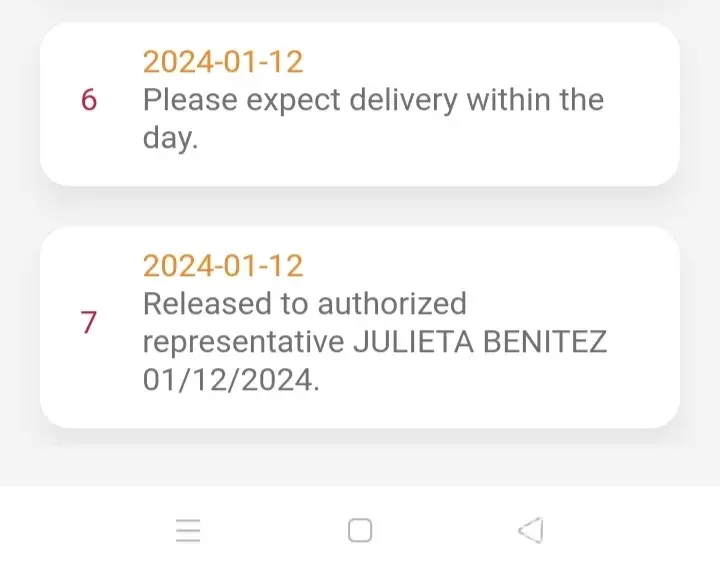Tap the Android back triangle icon
This screenshot has height=574, width=720.
[531, 530]
